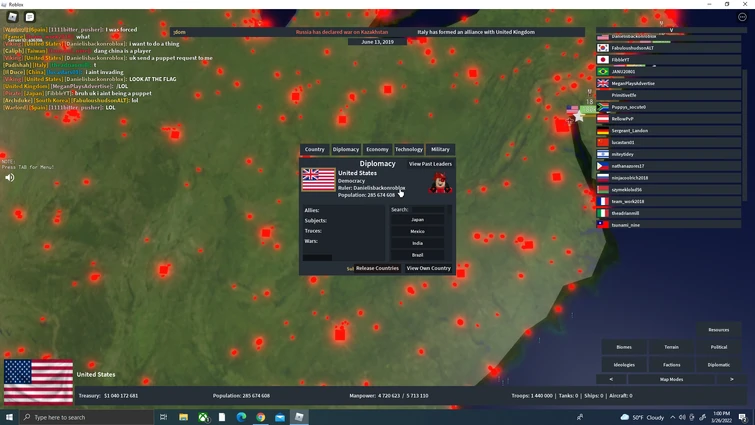Click View Own Country button
Screen dimensions: 755x425
point(429,268)
